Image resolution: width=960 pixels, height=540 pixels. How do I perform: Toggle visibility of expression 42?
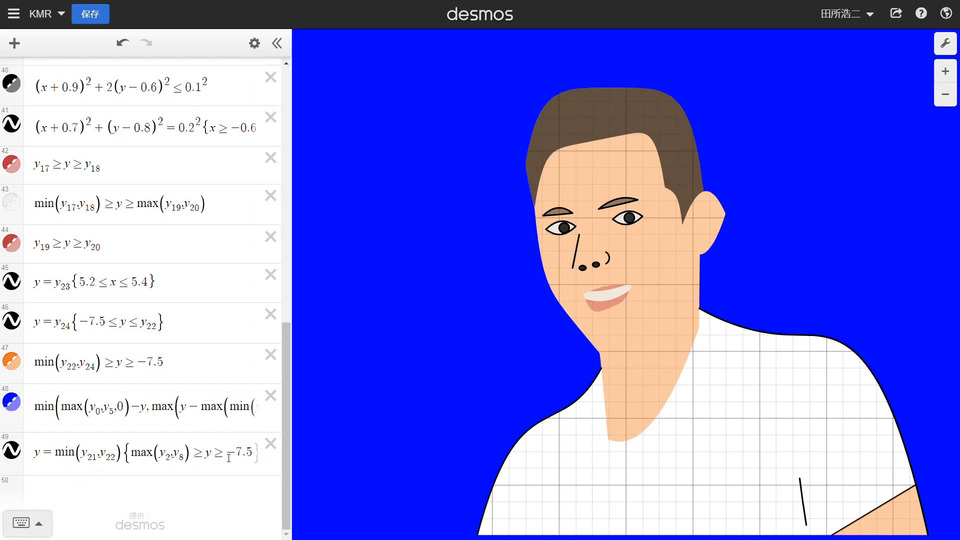[12, 164]
